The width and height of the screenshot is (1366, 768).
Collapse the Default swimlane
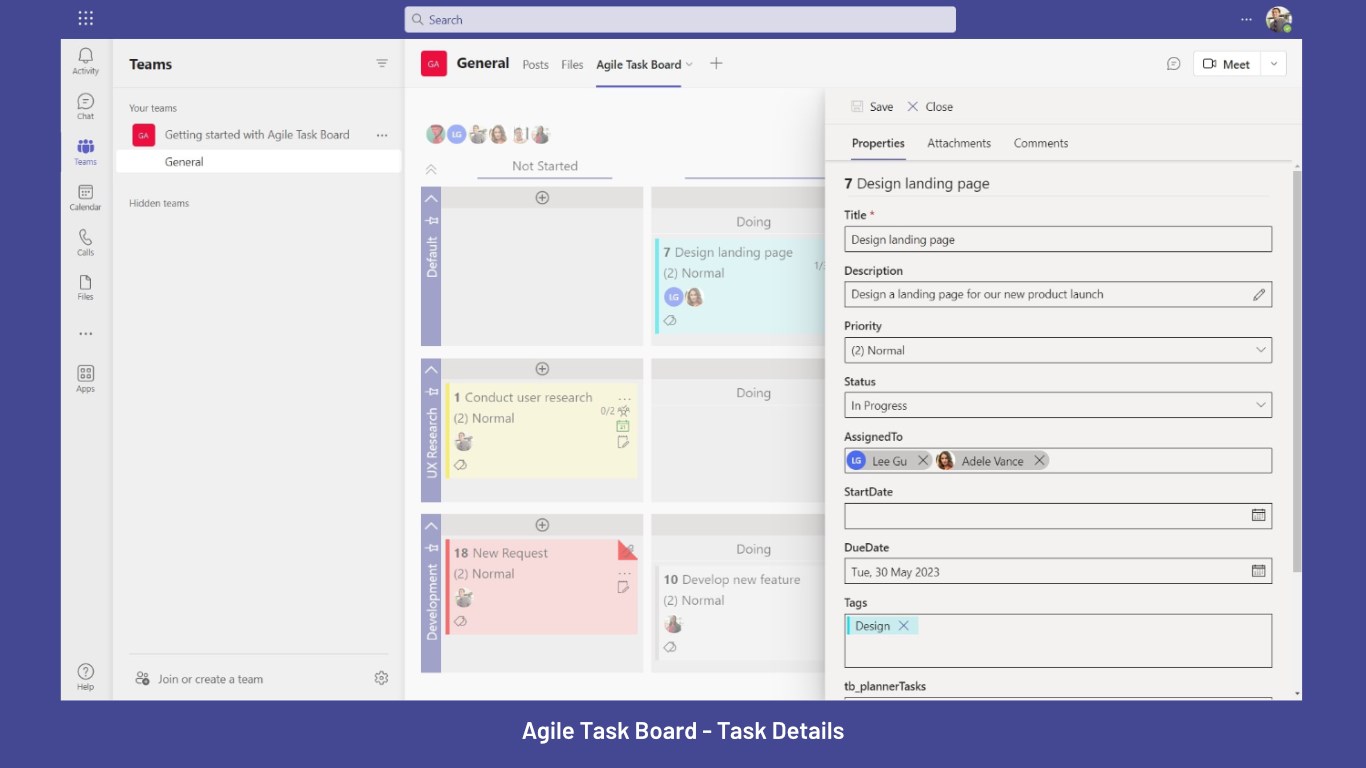pos(431,198)
